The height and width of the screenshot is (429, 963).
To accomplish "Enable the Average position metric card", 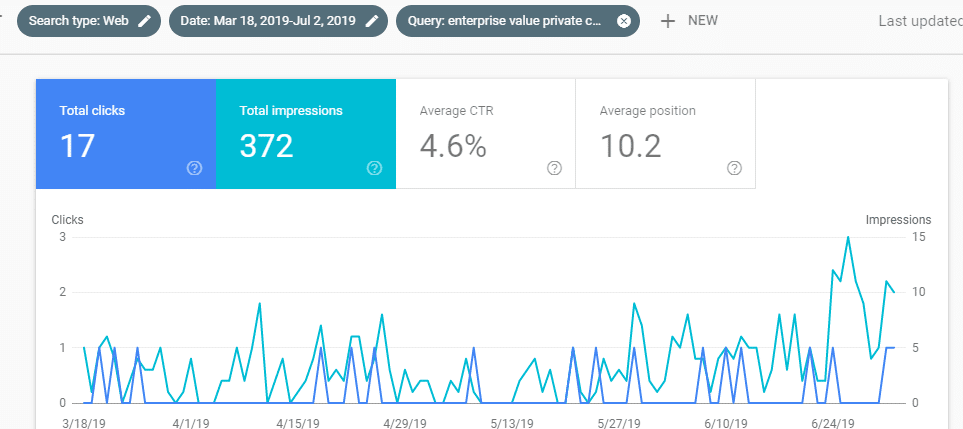I will pyautogui.click(x=665, y=133).
